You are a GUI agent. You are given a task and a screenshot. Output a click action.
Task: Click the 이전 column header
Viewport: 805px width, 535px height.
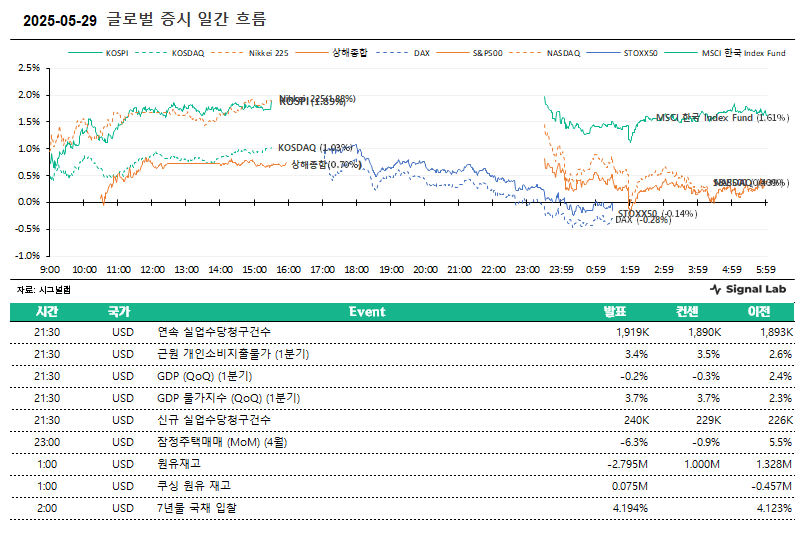(759, 312)
